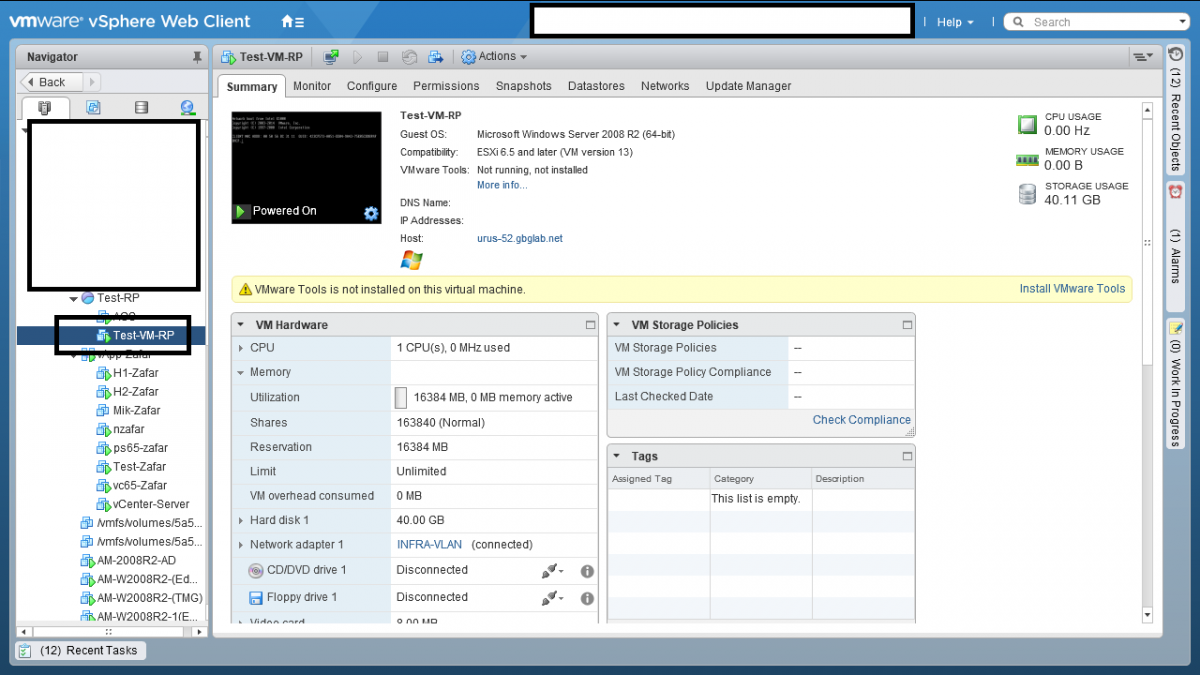Go to the Networks tab
This screenshot has width=1200, height=675.
click(665, 86)
